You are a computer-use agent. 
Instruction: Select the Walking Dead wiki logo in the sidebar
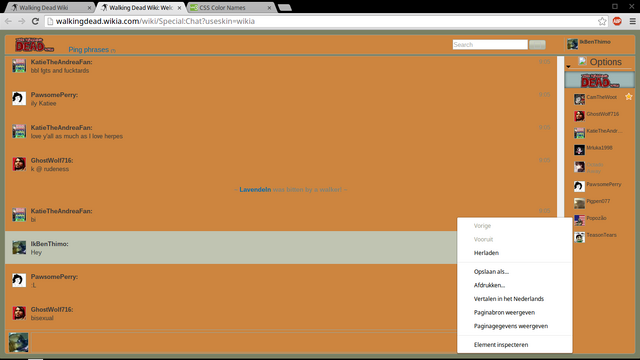(600, 80)
